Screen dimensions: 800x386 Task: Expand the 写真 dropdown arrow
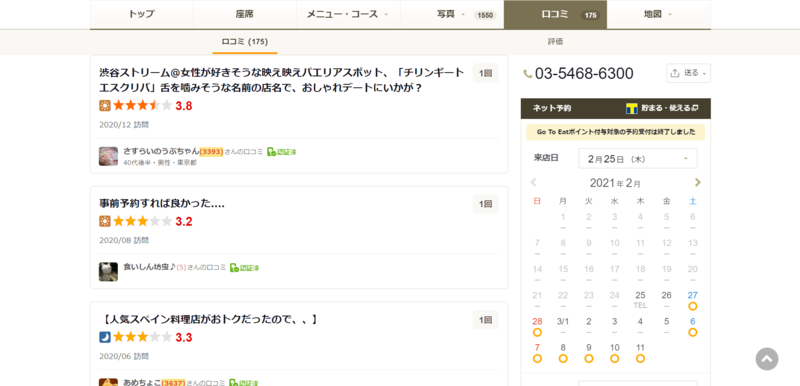pos(463,15)
